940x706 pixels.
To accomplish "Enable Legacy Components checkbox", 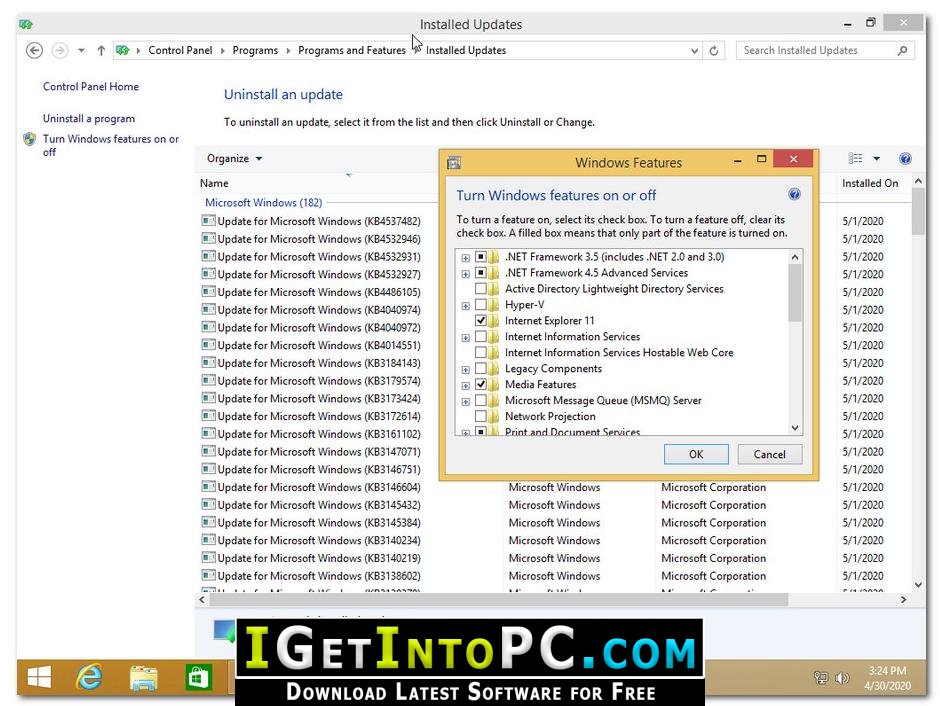I will (481, 369).
